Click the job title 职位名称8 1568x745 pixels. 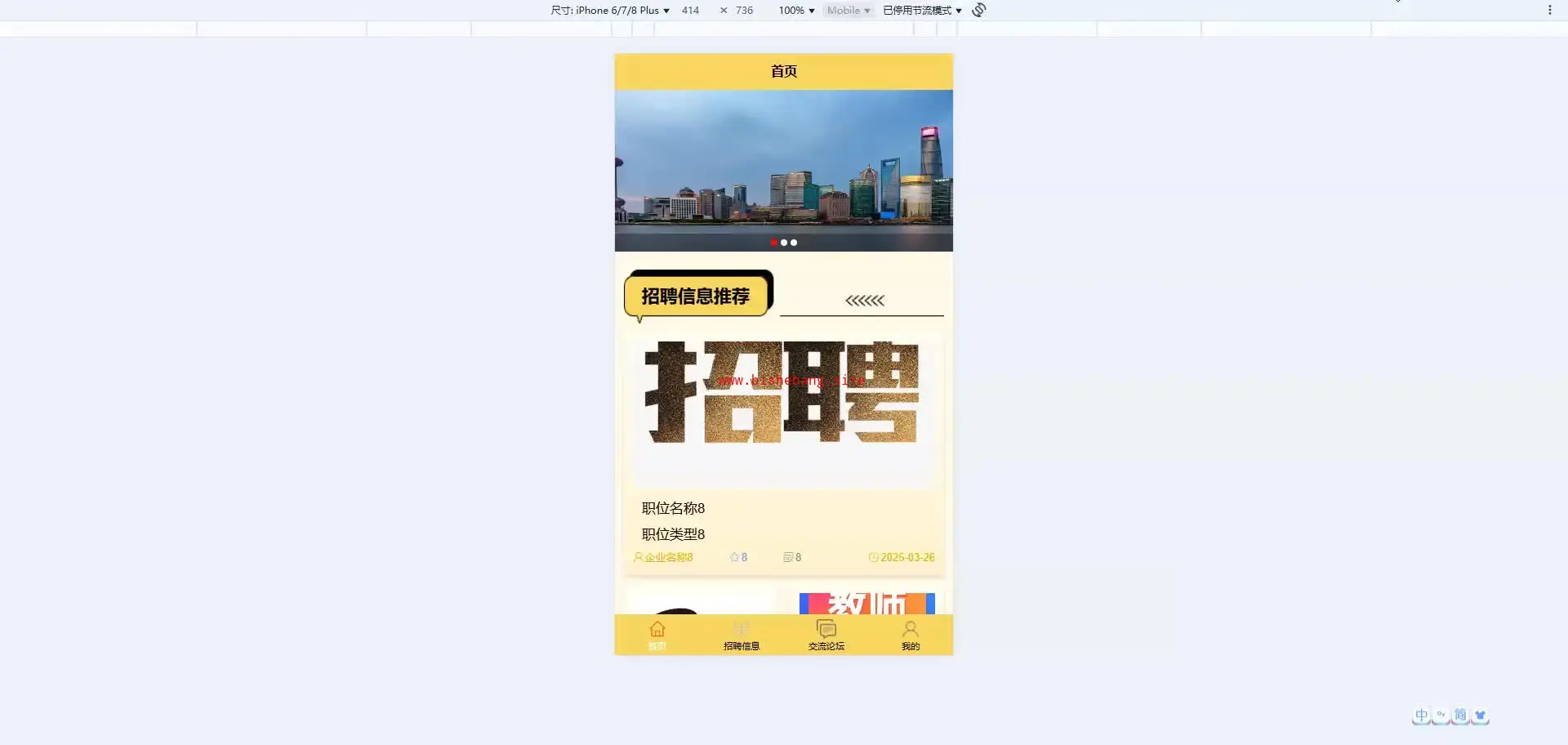tap(673, 508)
